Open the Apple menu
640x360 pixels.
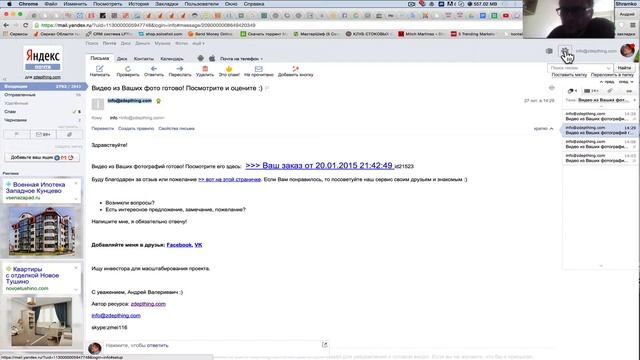[x=9, y=4]
